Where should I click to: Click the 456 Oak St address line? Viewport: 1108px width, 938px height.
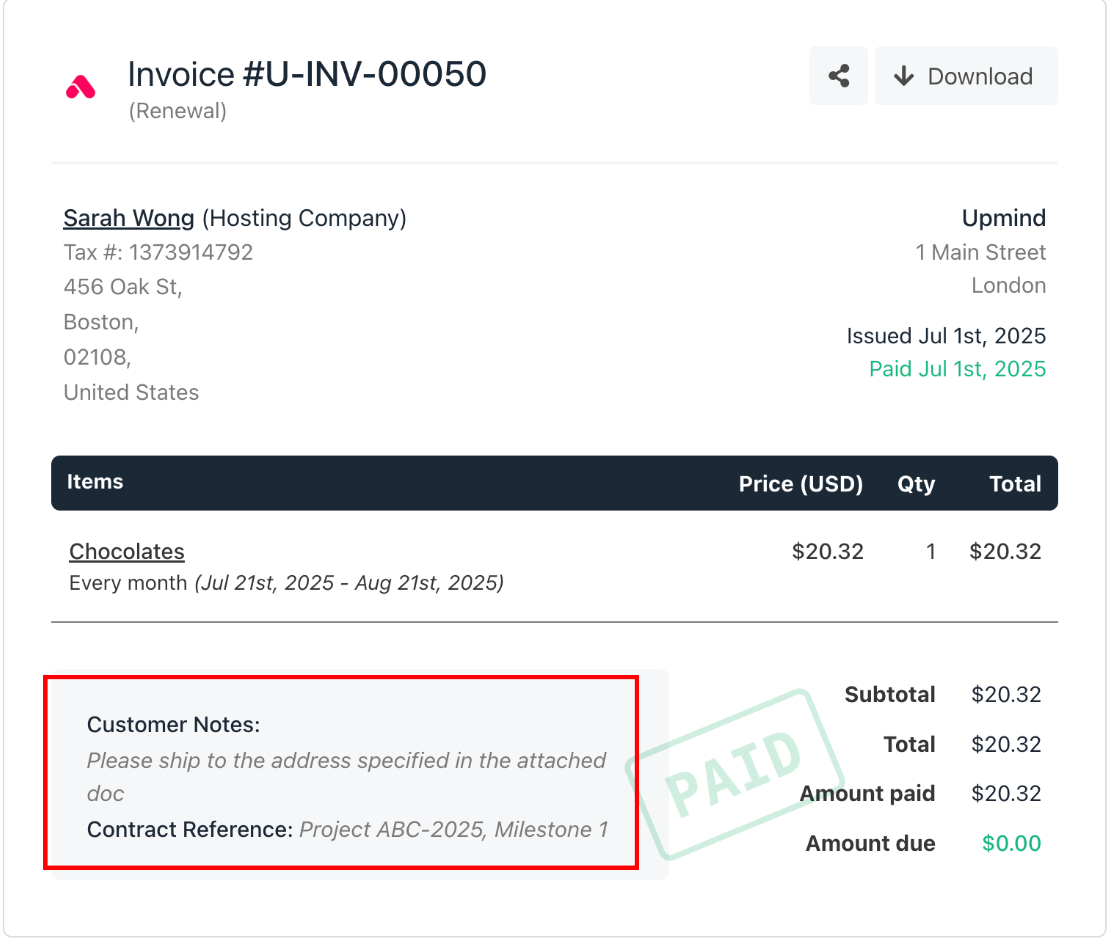(x=123, y=287)
